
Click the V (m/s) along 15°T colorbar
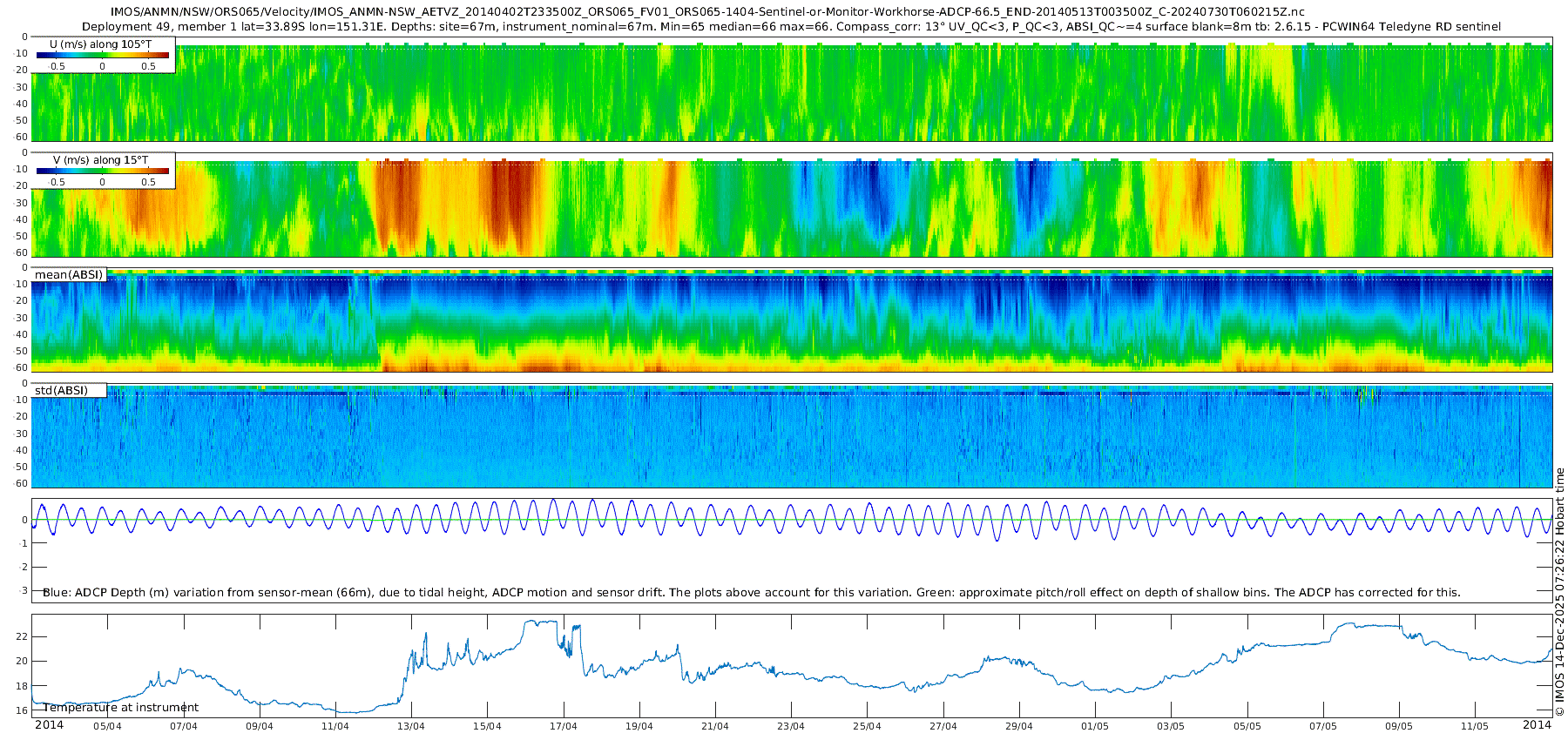pyautogui.click(x=103, y=171)
